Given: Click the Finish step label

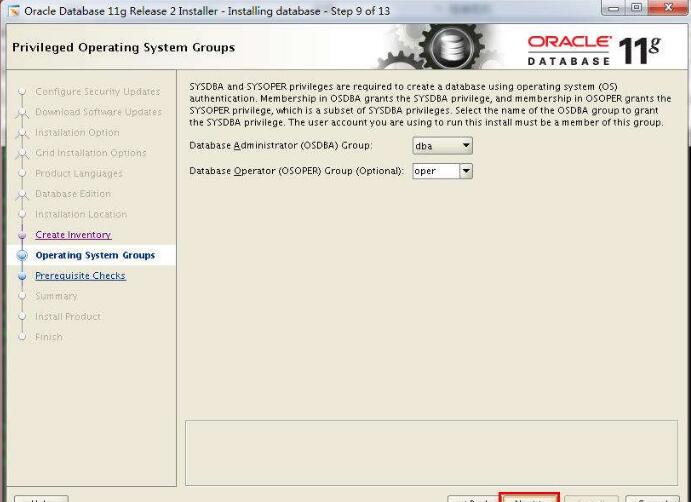Looking at the screenshot, I should [48, 337].
